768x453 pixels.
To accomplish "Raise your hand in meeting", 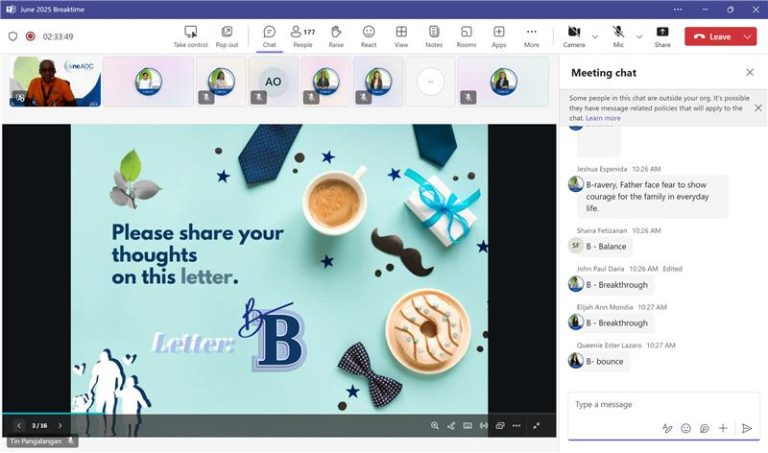I will (336, 37).
